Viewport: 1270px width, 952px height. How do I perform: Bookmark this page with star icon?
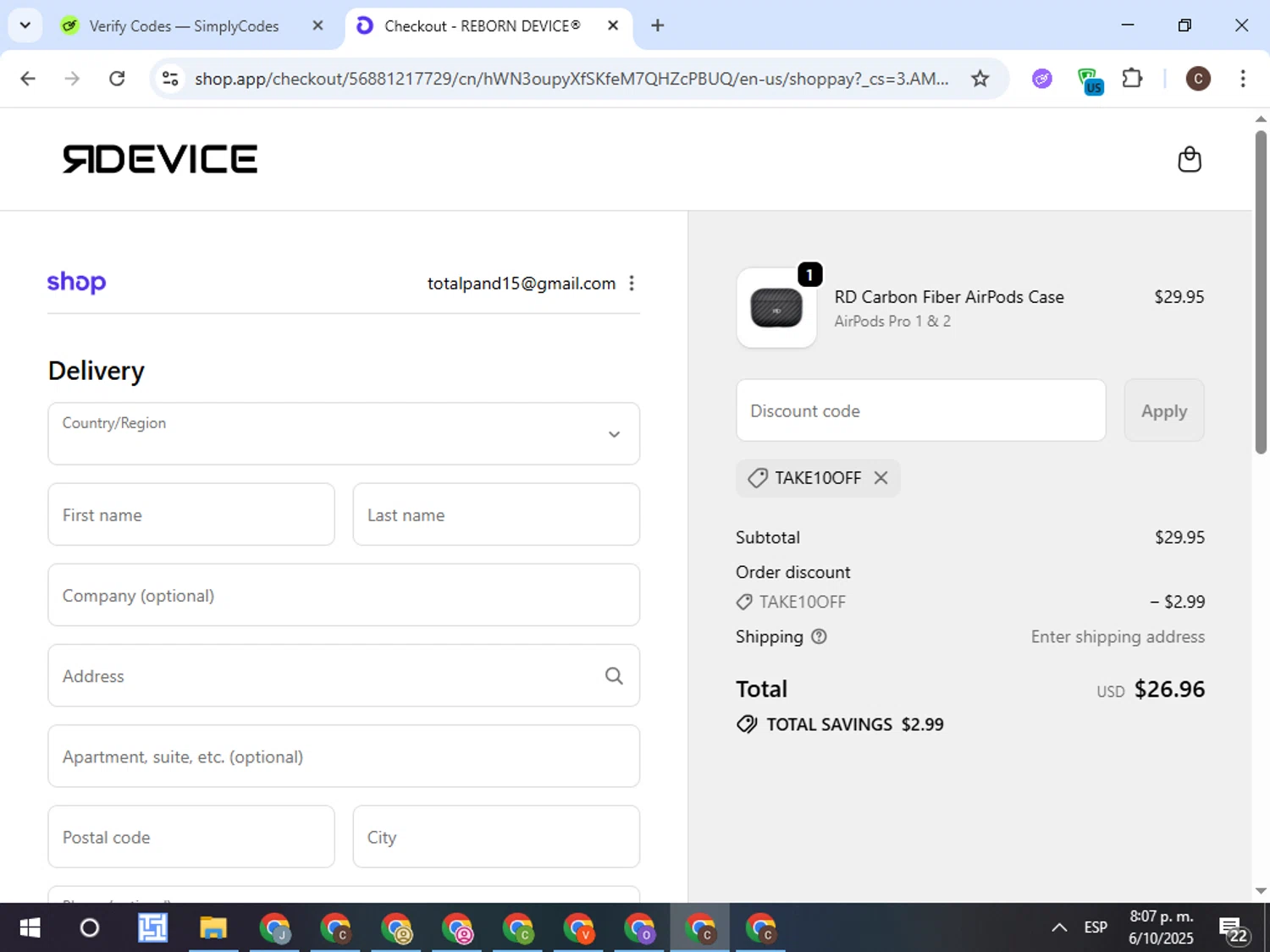coord(980,79)
